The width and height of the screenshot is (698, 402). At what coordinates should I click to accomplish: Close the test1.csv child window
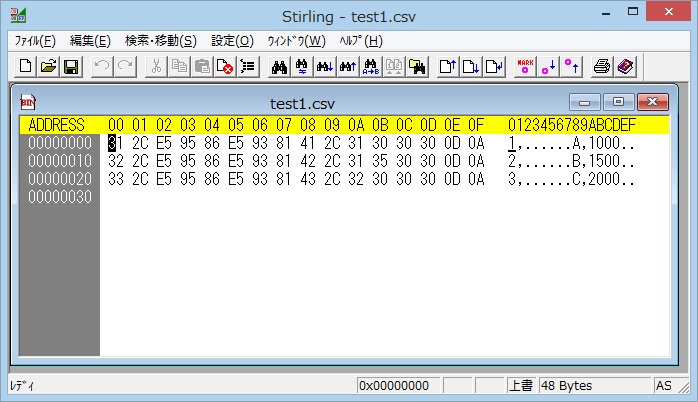point(653,102)
